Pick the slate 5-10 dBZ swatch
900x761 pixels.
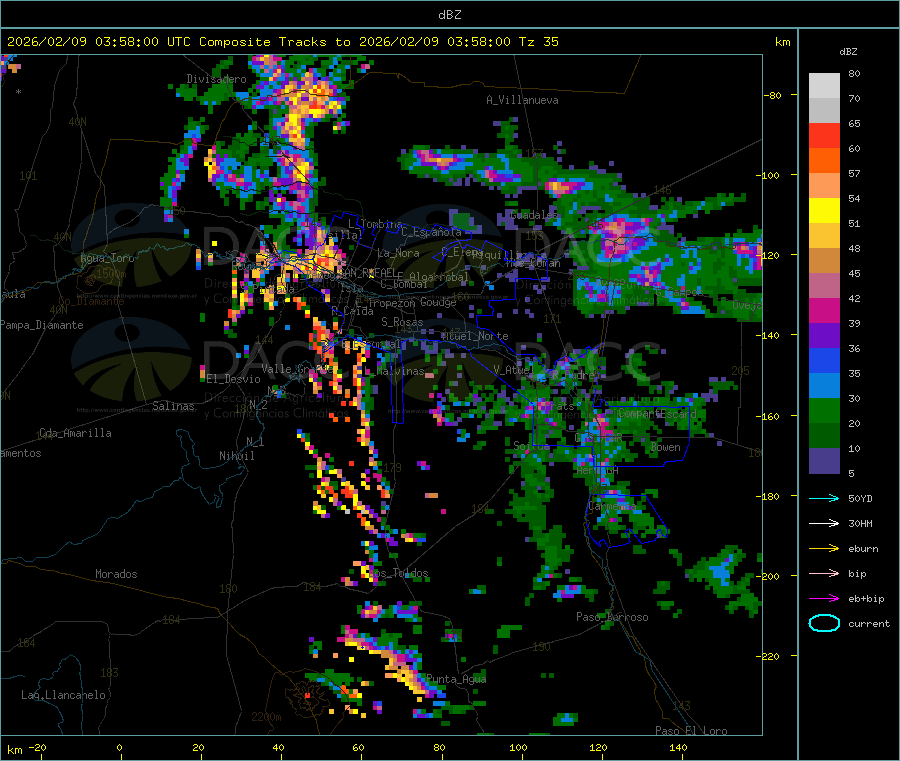click(x=824, y=461)
